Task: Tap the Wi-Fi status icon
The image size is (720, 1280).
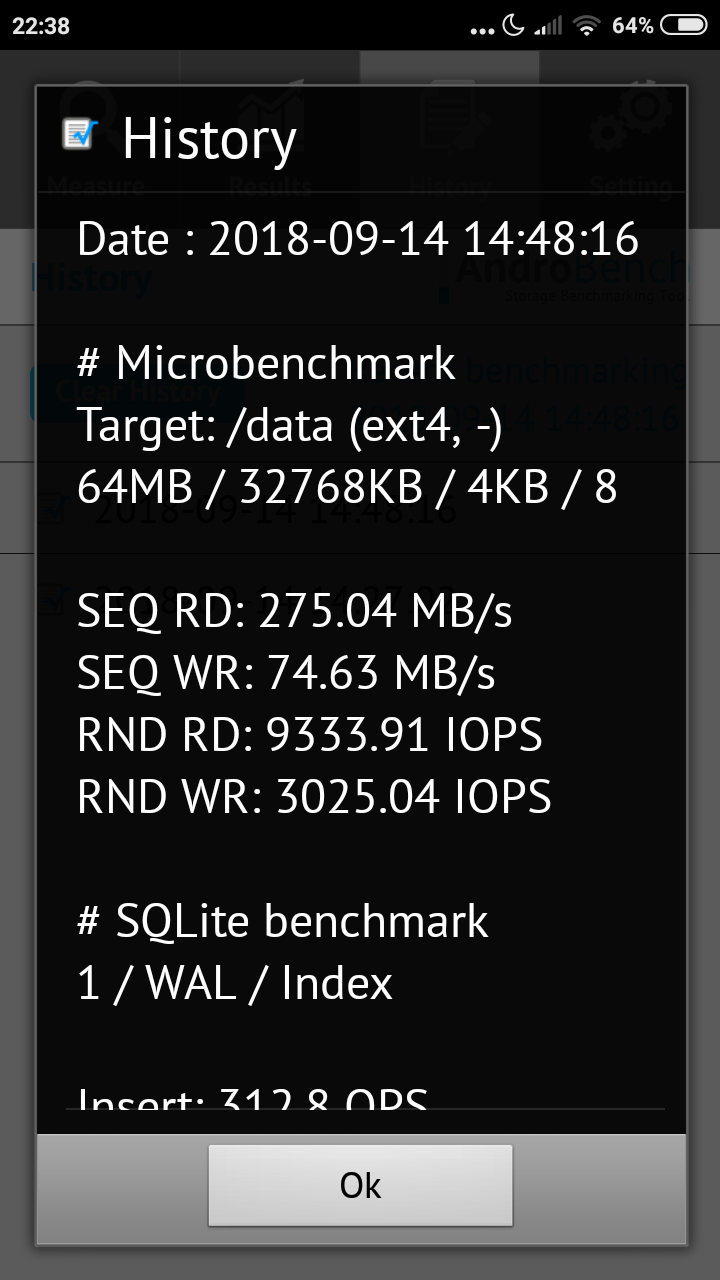Action: coord(586,26)
